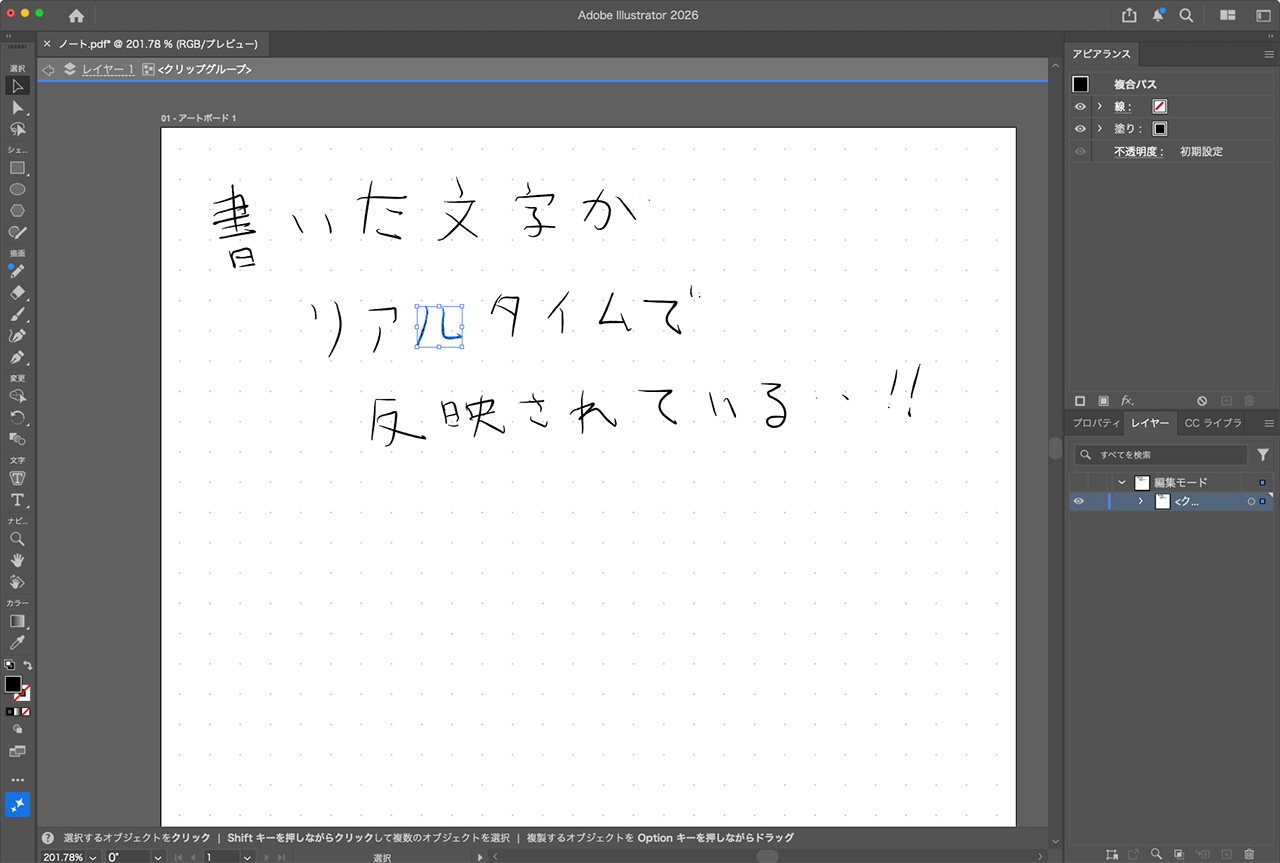The height and width of the screenshot is (863, 1280).
Task: Select the Rotate View tool
Action: pyautogui.click(x=17, y=582)
